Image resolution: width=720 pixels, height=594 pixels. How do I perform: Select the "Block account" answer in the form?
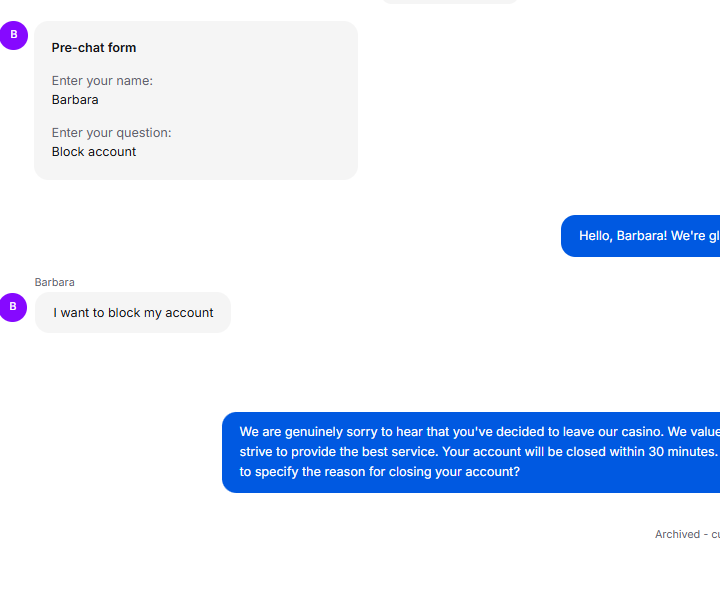pos(94,152)
